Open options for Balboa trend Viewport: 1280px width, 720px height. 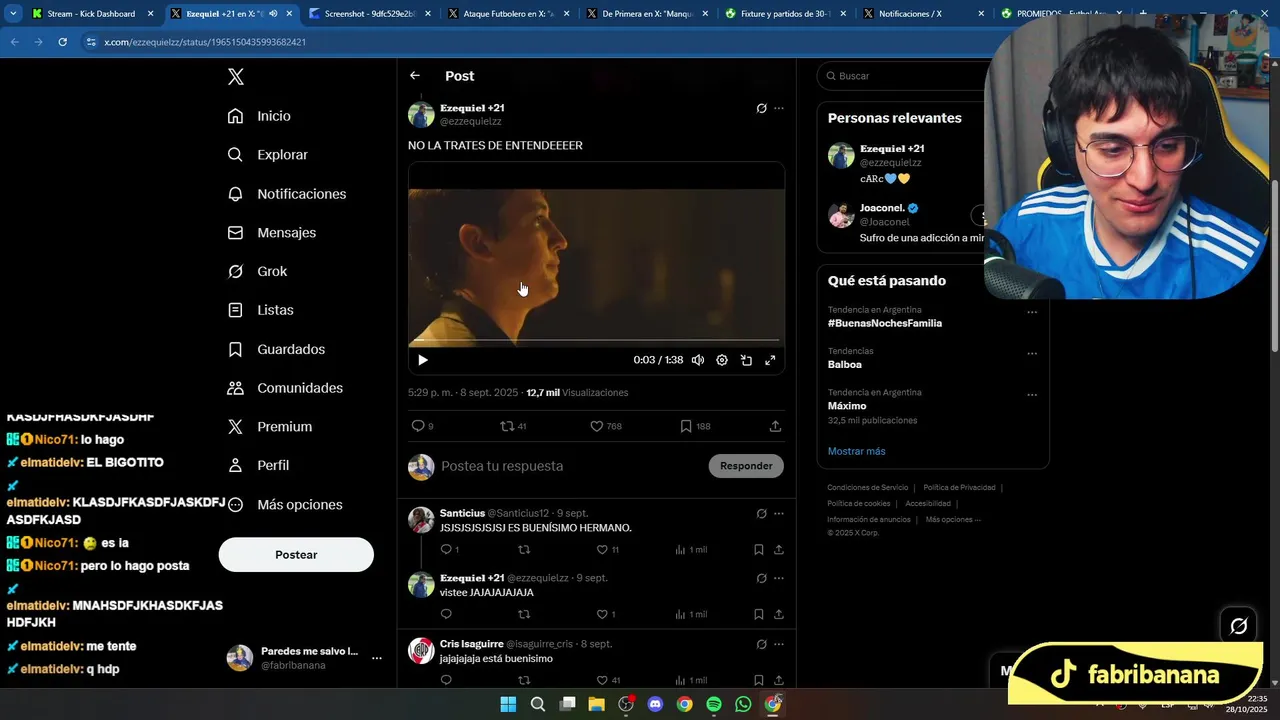click(1032, 353)
